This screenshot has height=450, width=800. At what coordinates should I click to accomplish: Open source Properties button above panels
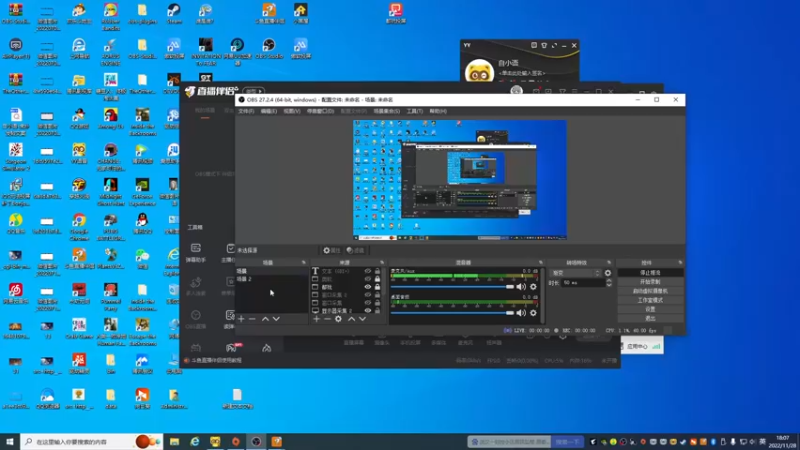point(332,250)
